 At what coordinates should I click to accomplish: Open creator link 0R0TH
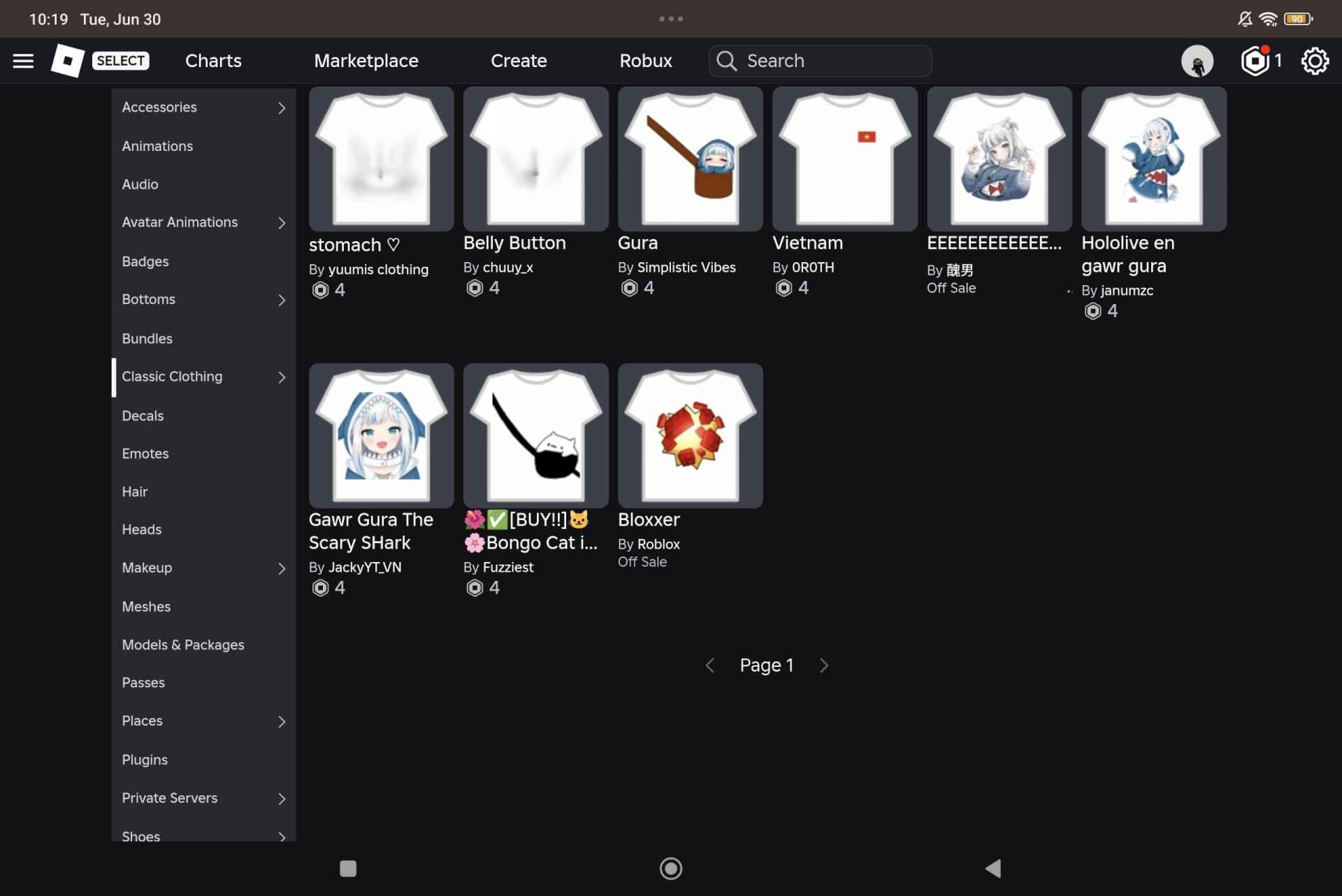(x=813, y=268)
